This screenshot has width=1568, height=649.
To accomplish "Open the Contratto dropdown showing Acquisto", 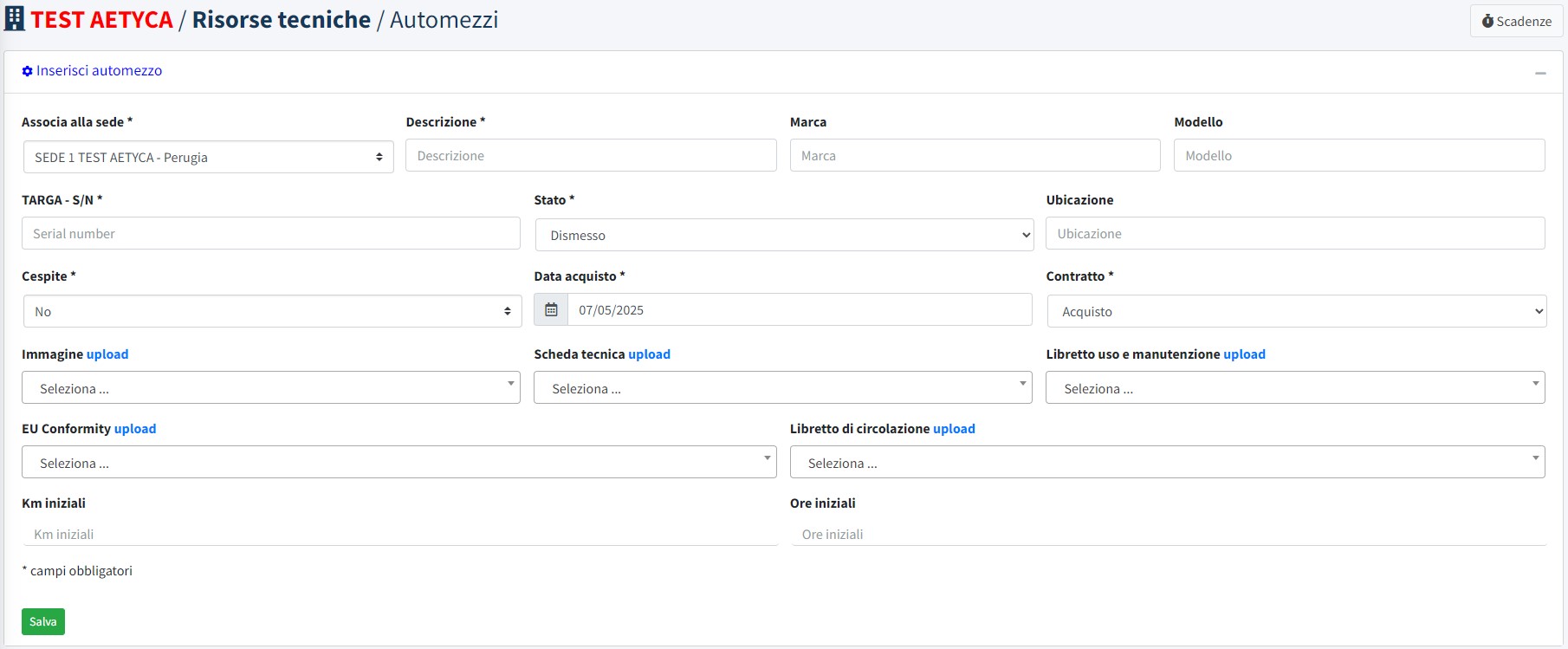I will (x=1296, y=311).
